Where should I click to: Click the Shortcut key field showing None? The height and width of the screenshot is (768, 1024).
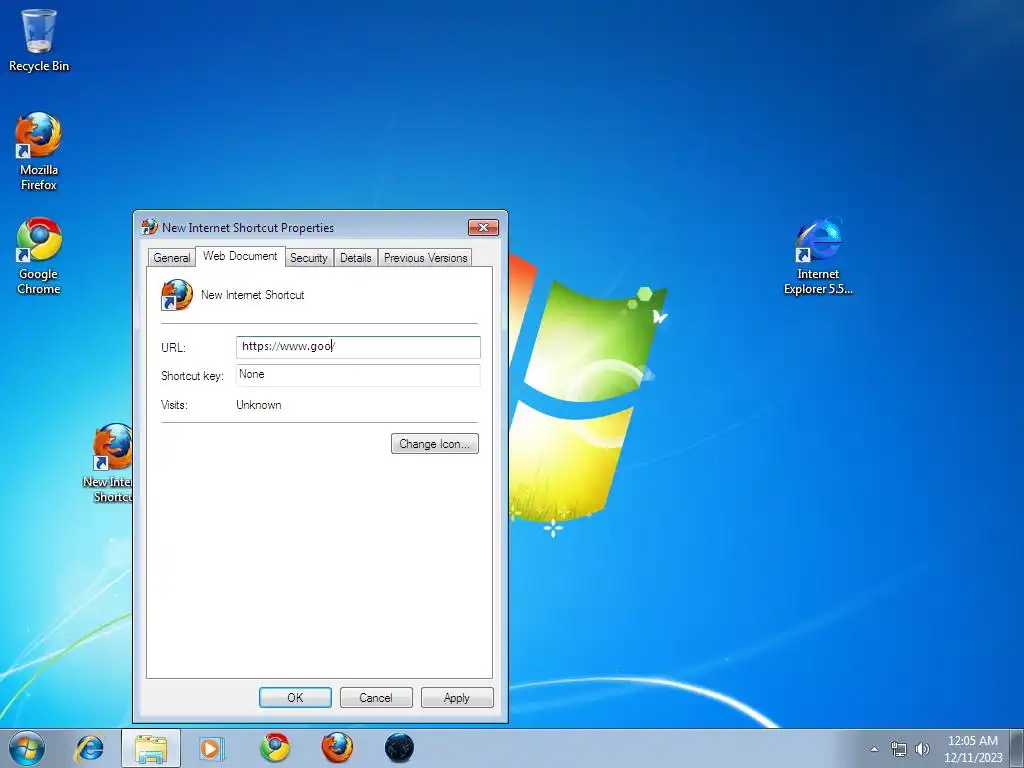tap(358, 375)
